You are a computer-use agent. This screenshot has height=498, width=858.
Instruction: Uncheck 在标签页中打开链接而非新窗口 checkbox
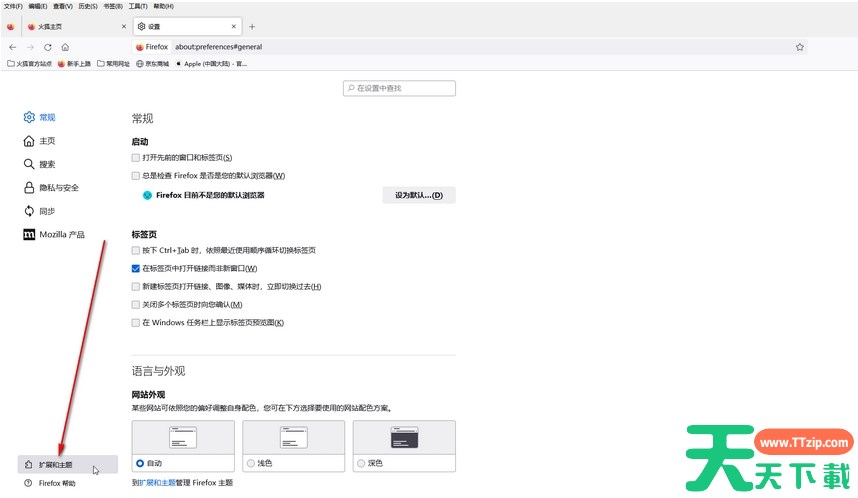point(136,268)
